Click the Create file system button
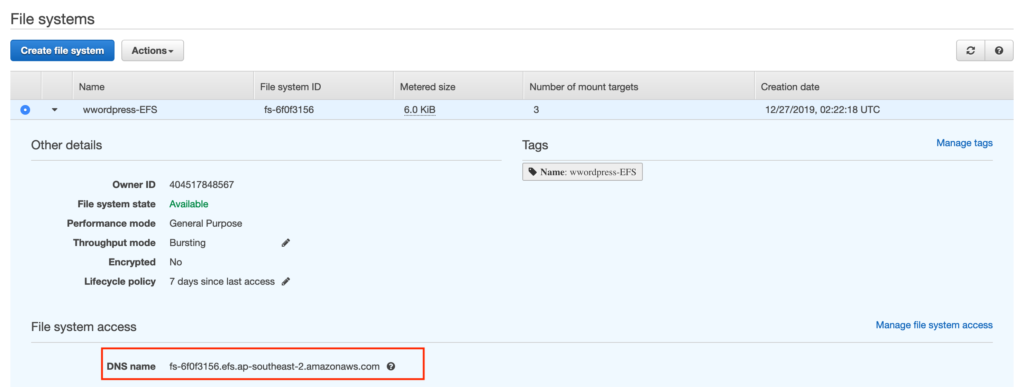Image resolution: width=1024 pixels, height=387 pixels. [62, 50]
